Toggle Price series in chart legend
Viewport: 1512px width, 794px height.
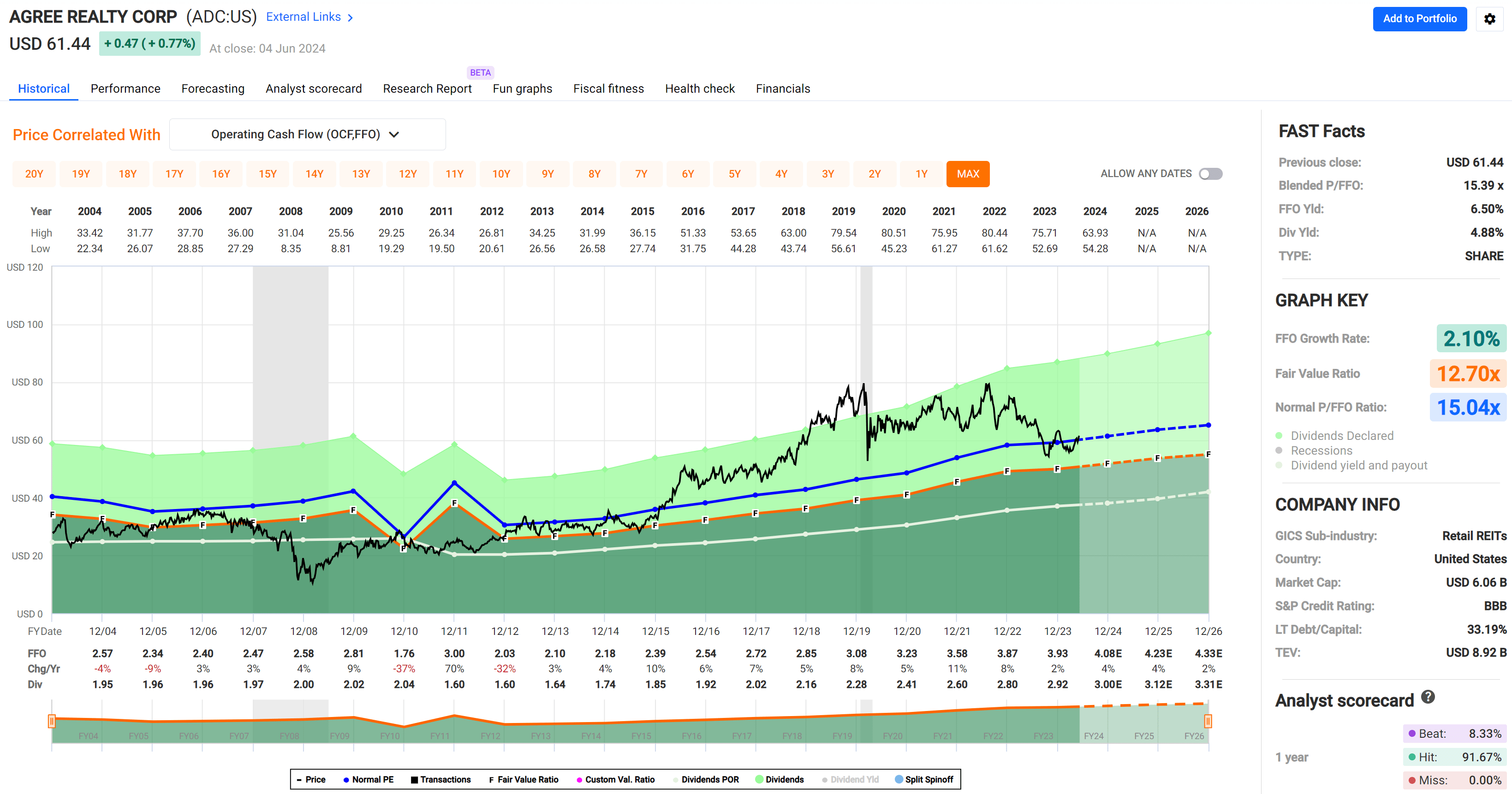click(x=310, y=779)
